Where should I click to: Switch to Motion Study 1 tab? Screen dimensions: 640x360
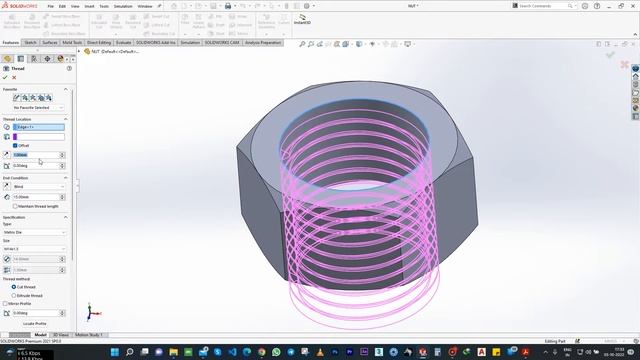[x=89, y=335]
